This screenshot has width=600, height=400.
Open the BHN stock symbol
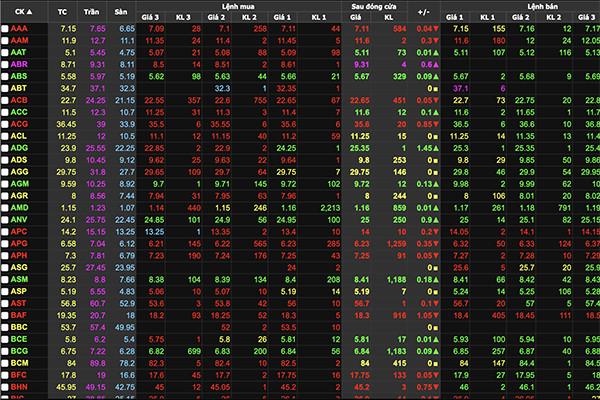tap(19, 387)
